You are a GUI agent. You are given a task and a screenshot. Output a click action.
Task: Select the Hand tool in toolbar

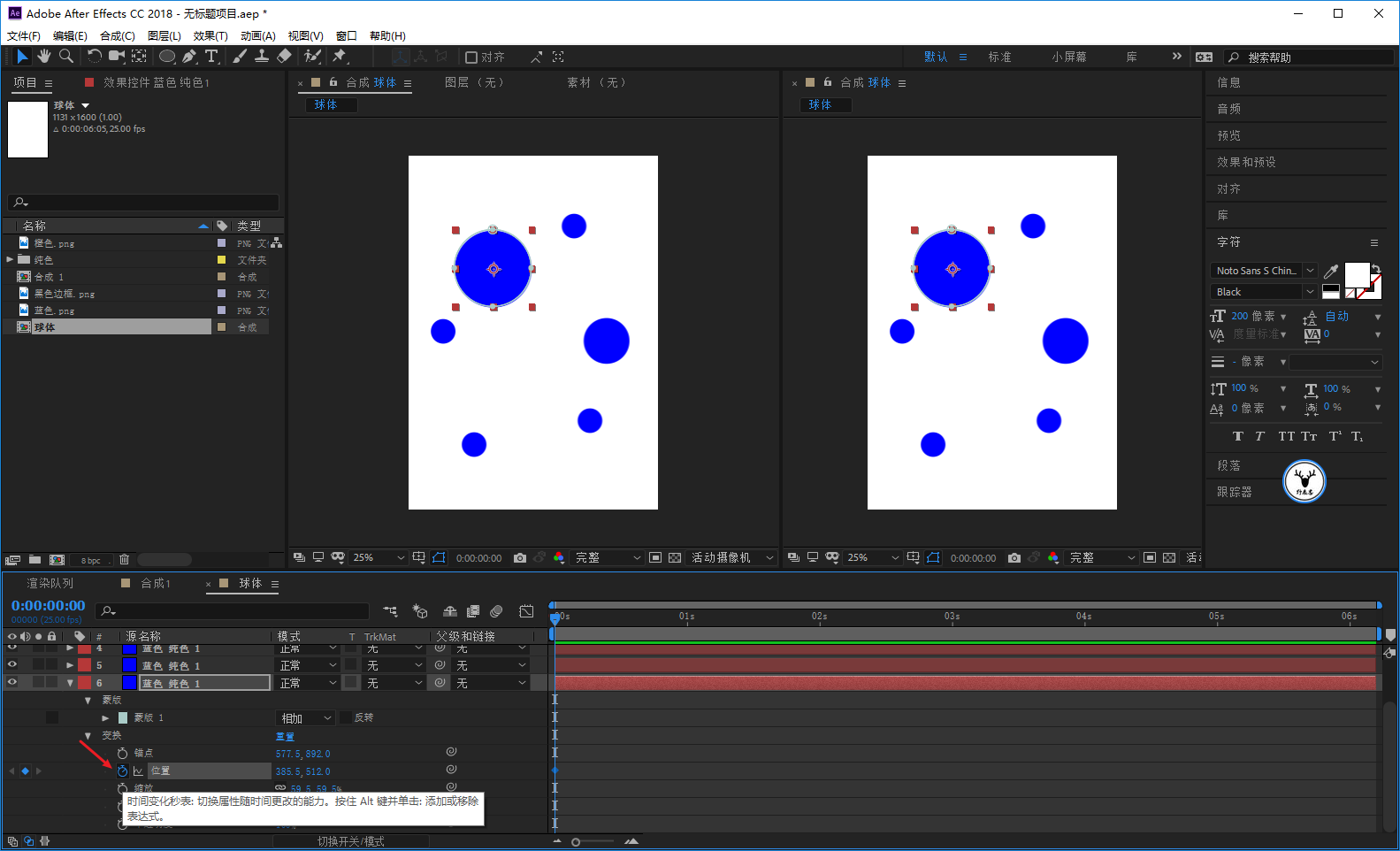(x=43, y=57)
